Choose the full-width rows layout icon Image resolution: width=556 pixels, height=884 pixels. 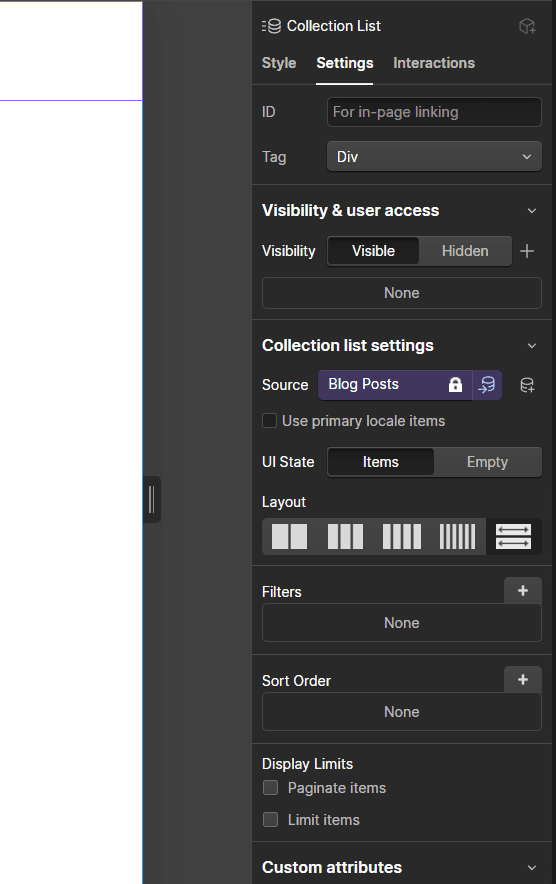pyautogui.click(x=513, y=536)
